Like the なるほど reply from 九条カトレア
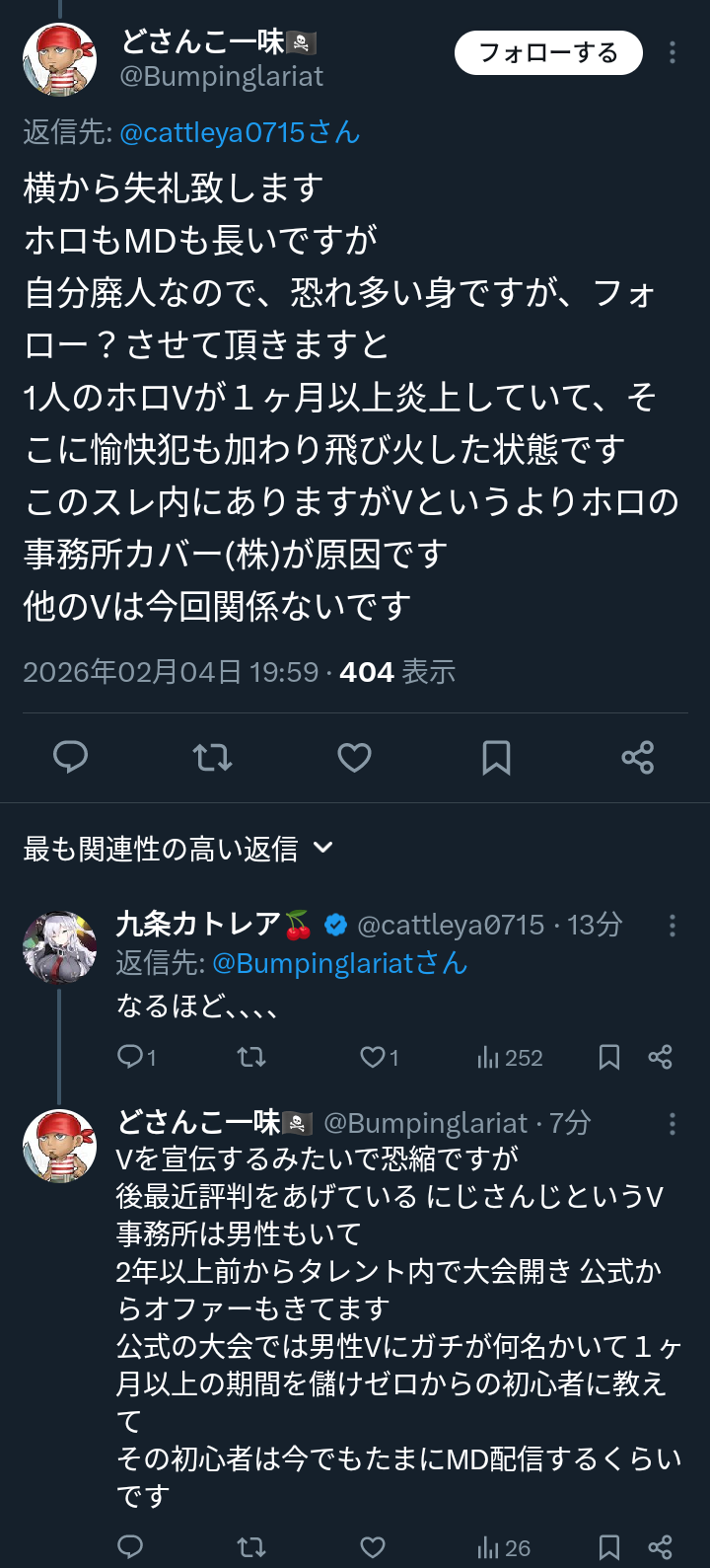Viewport: 710px width, 1568px height. [x=379, y=1058]
